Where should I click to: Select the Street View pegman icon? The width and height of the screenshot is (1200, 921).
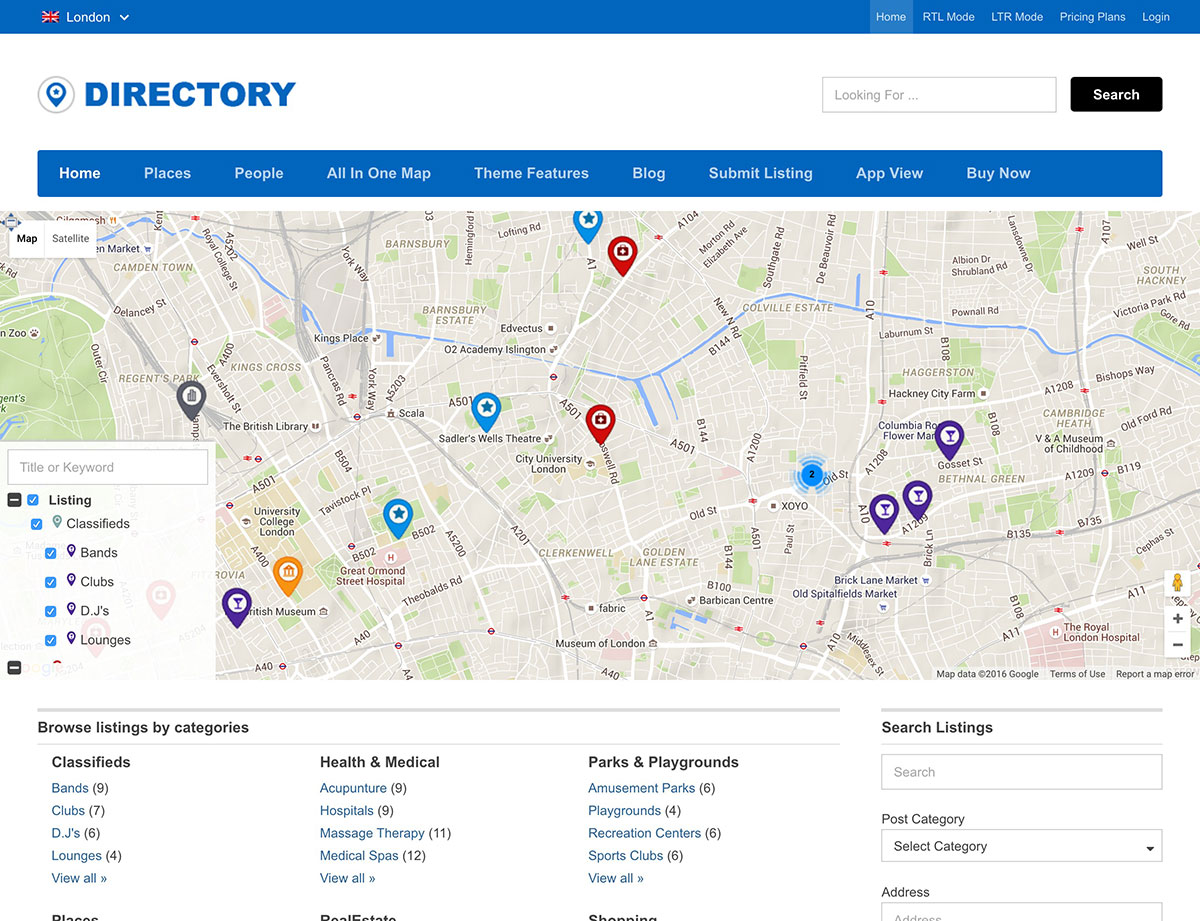pos(1177,584)
